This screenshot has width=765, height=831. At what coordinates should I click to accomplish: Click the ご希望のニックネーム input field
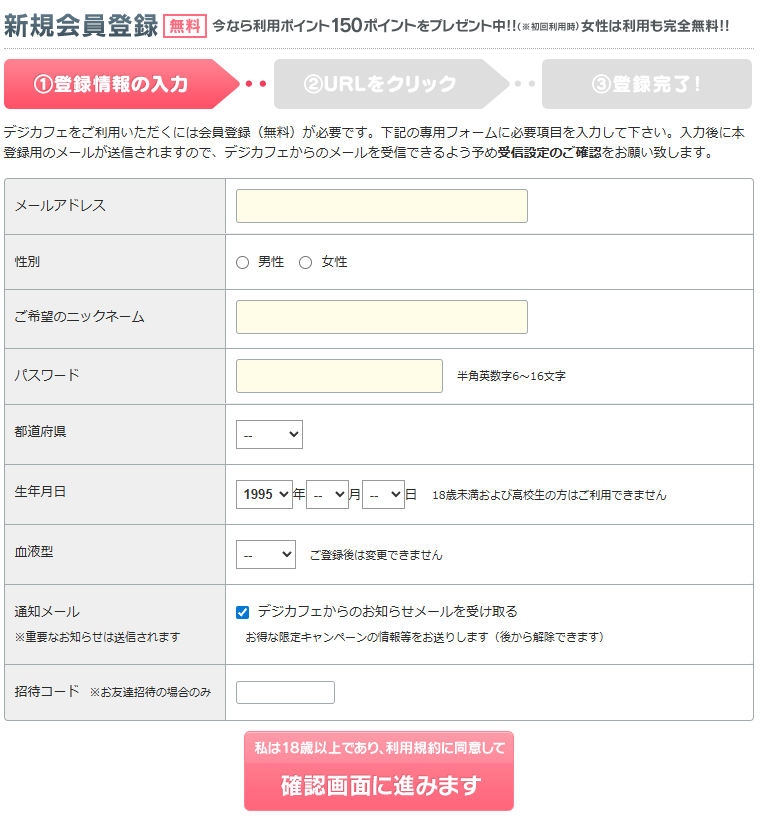pos(380,317)
